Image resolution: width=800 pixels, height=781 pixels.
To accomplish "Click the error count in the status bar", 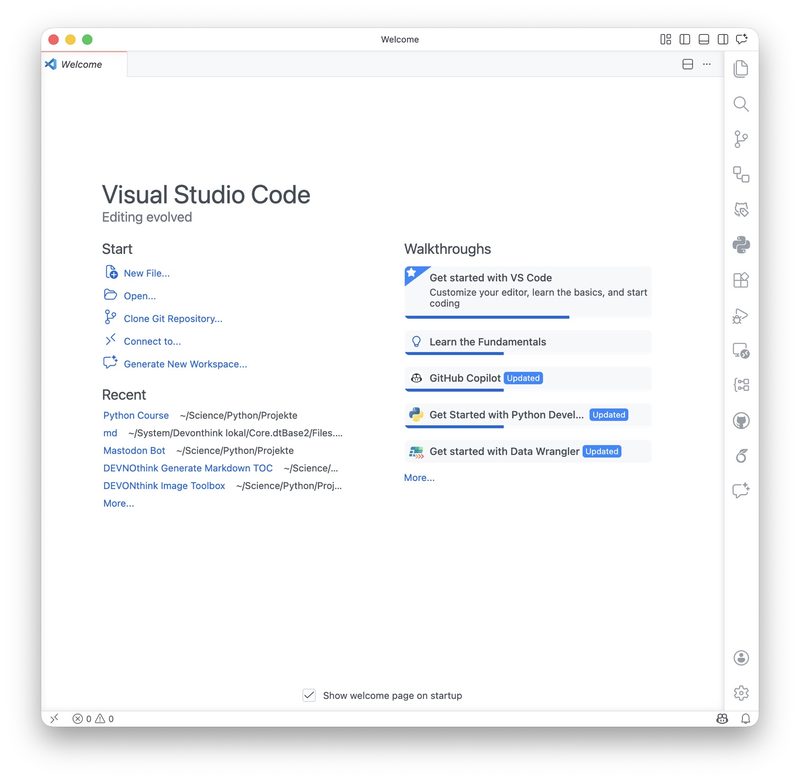I will [82, 718].
